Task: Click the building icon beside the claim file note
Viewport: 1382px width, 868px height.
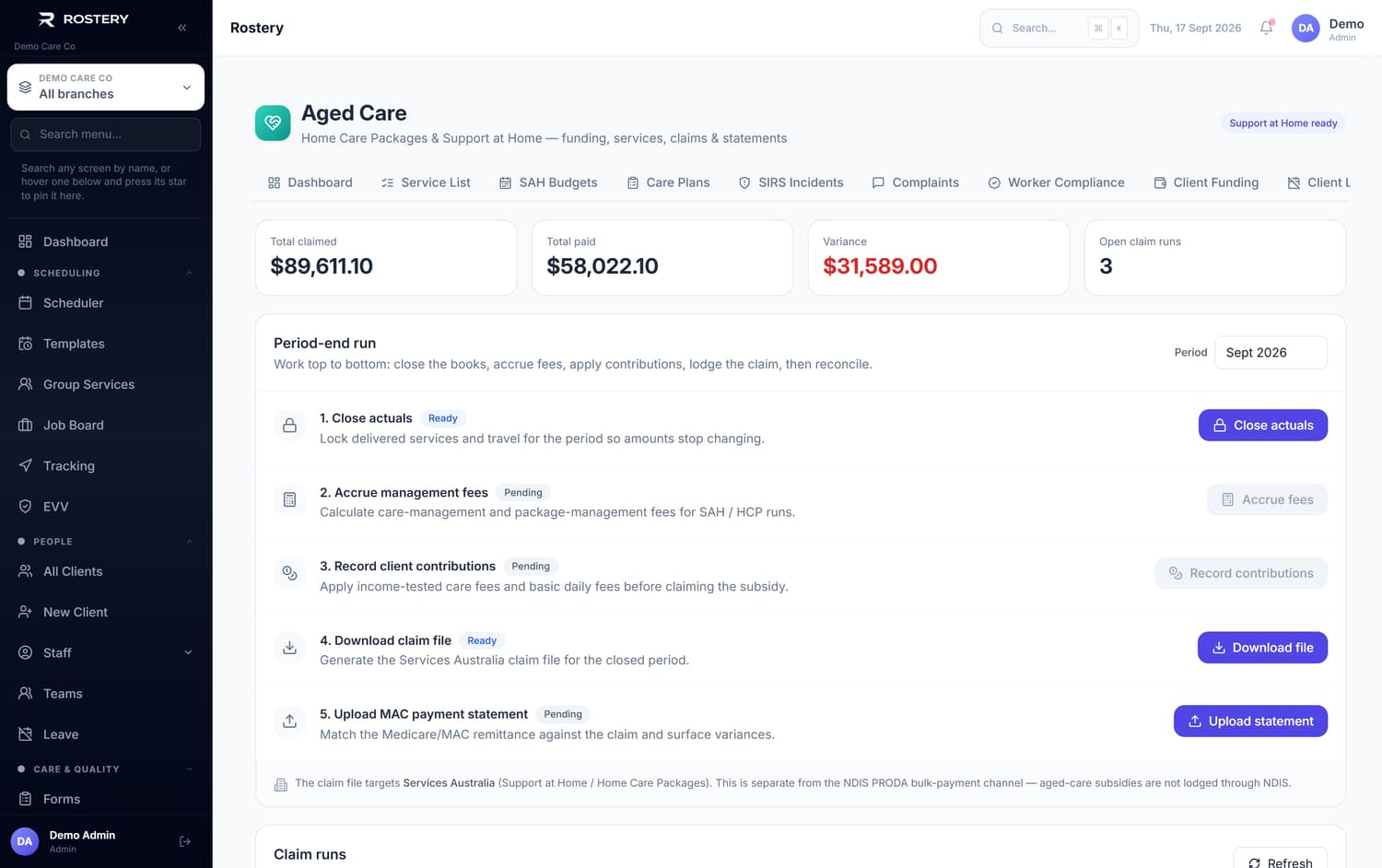Action: pyautogui.click(x=281, y=784)
